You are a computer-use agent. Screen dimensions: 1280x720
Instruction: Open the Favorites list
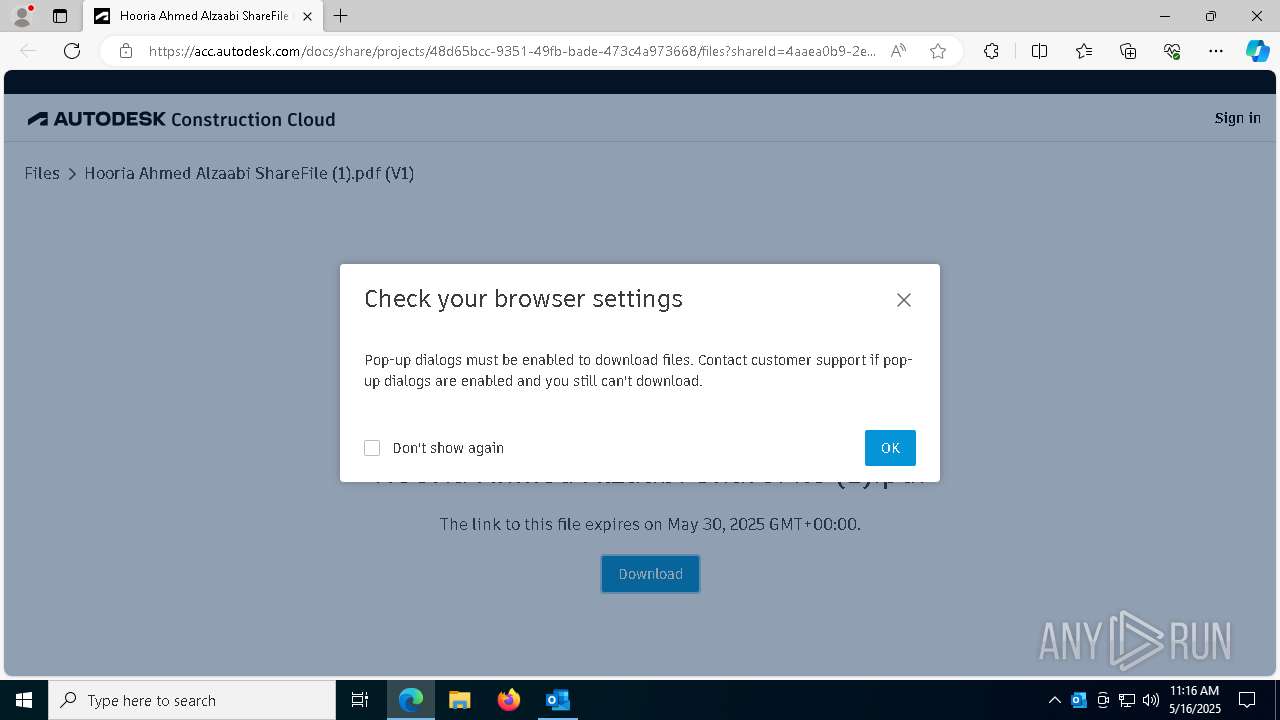point(1084,51)
